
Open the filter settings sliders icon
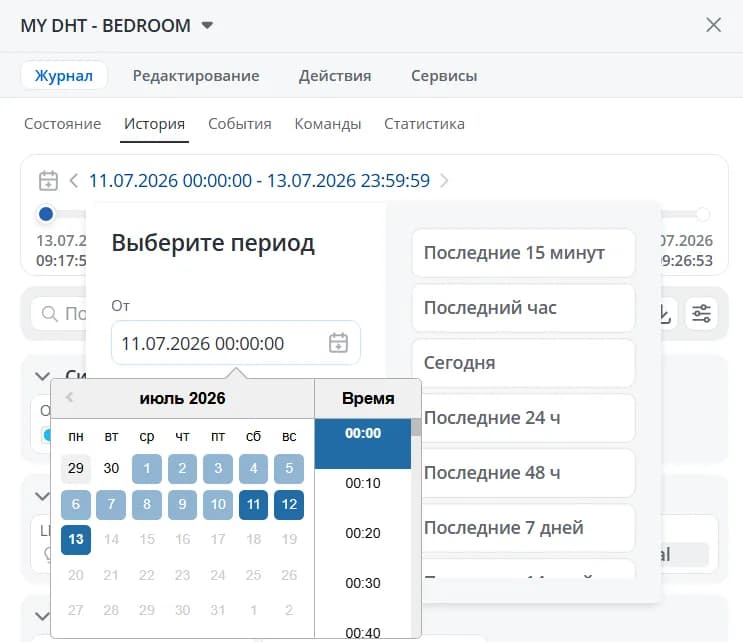coord(701,313)
